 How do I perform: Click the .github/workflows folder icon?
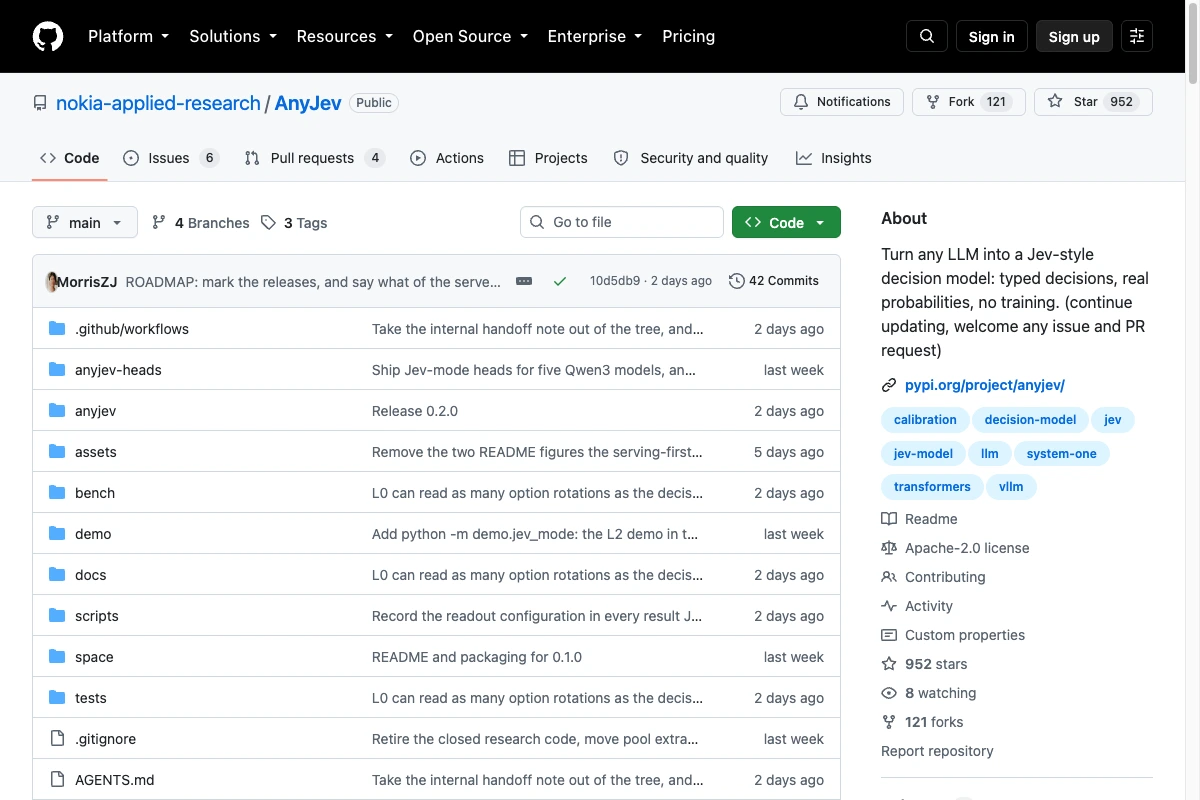tap(57, 329)
